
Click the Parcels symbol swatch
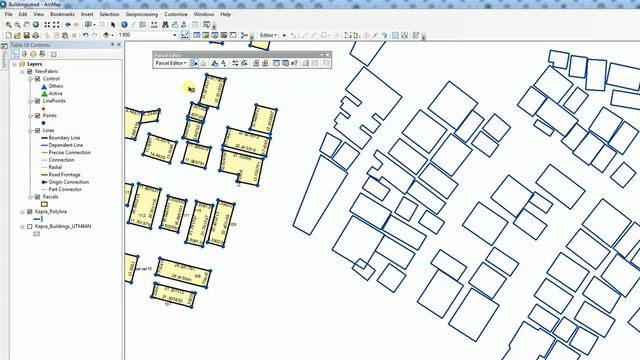pos(44,204)
